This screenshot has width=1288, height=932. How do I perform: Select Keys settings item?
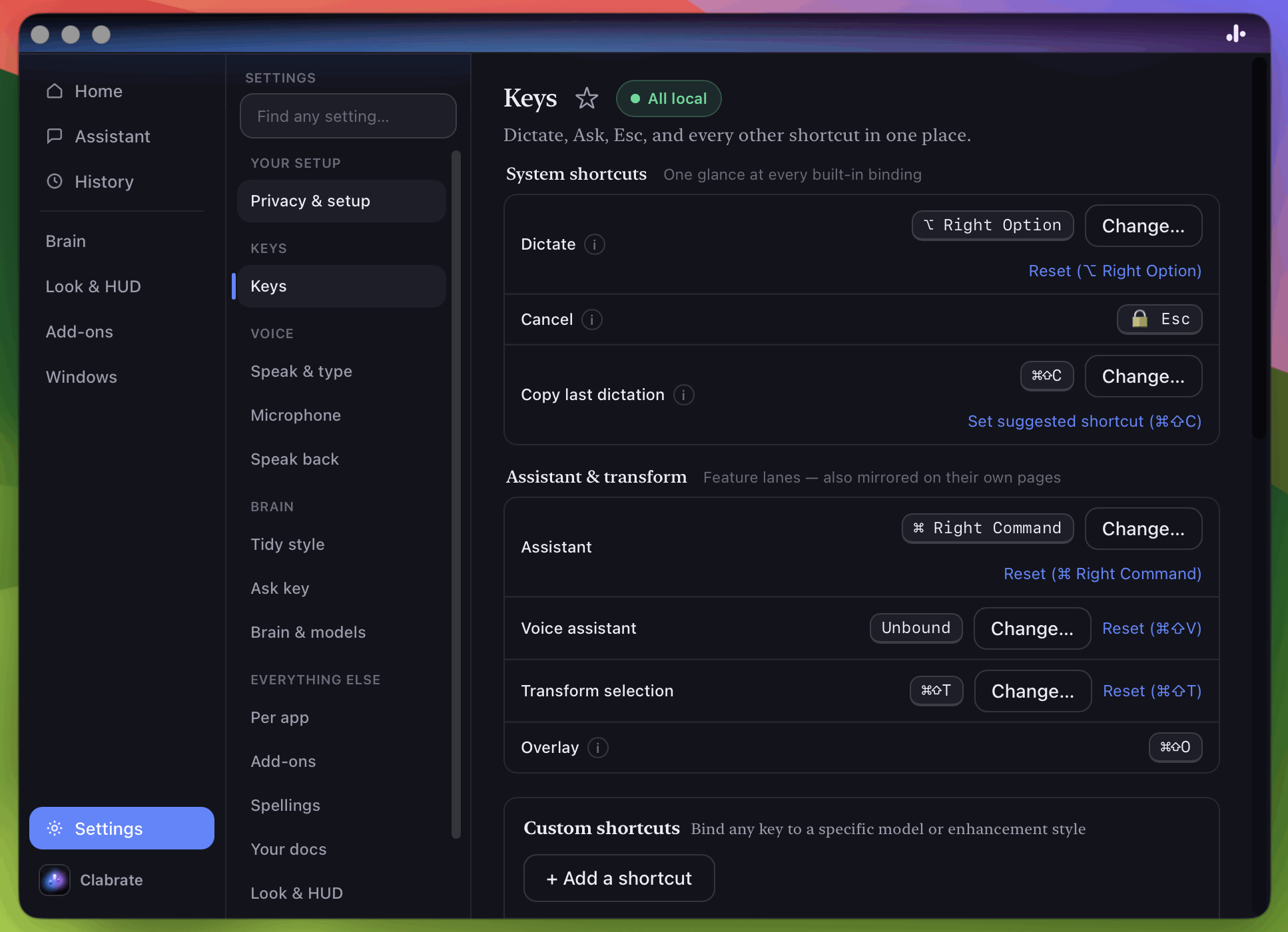(x=342, y=286)
